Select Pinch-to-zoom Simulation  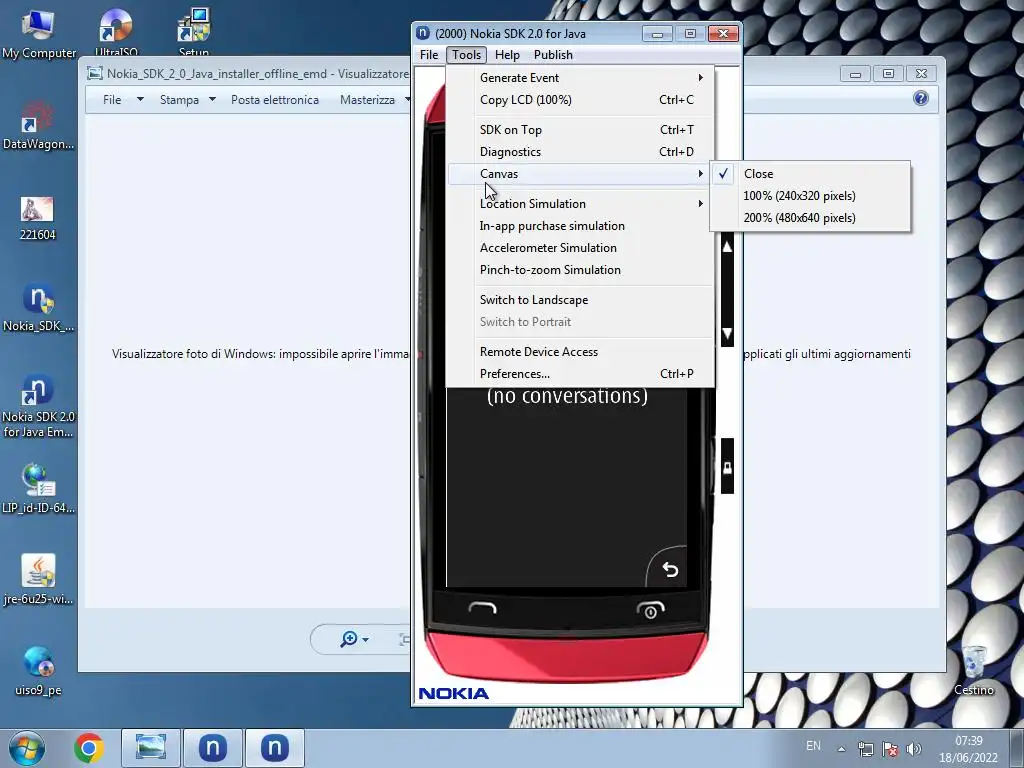pyautogui.click(x=580, y=270)
